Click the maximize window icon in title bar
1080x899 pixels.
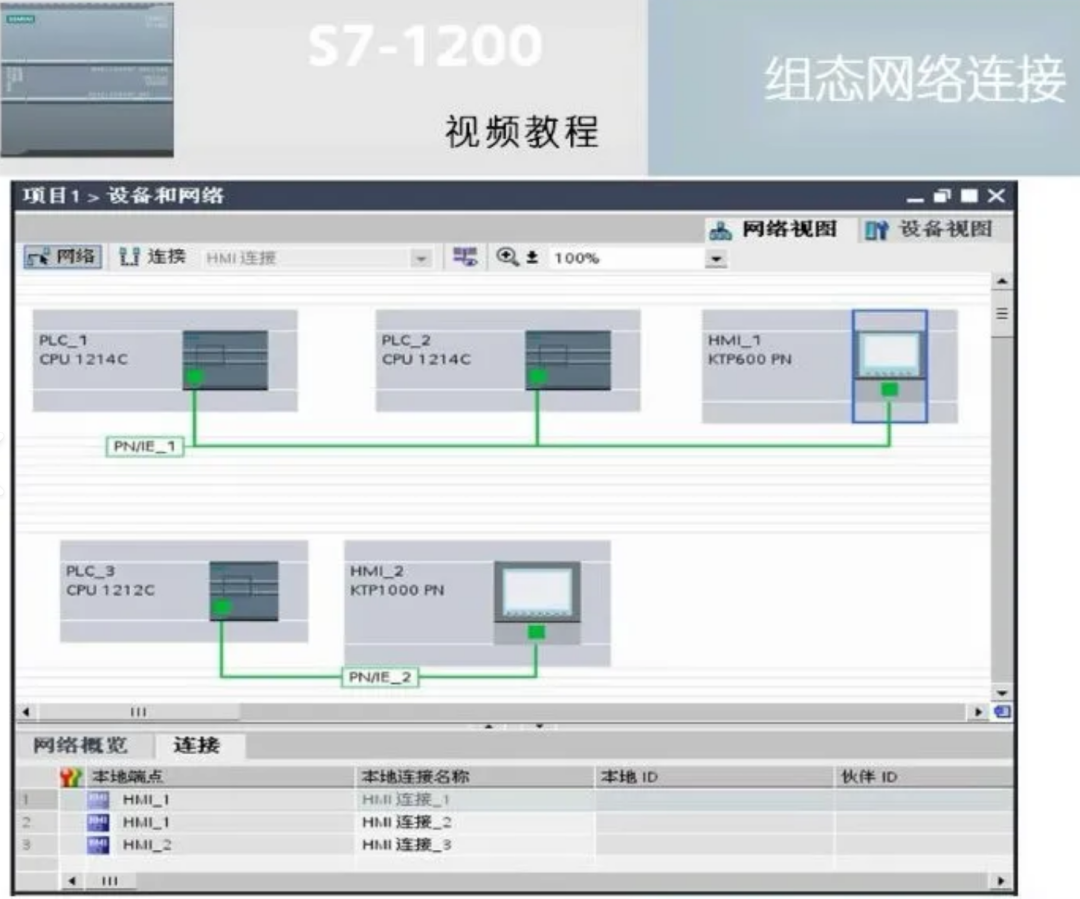[969, 196]
